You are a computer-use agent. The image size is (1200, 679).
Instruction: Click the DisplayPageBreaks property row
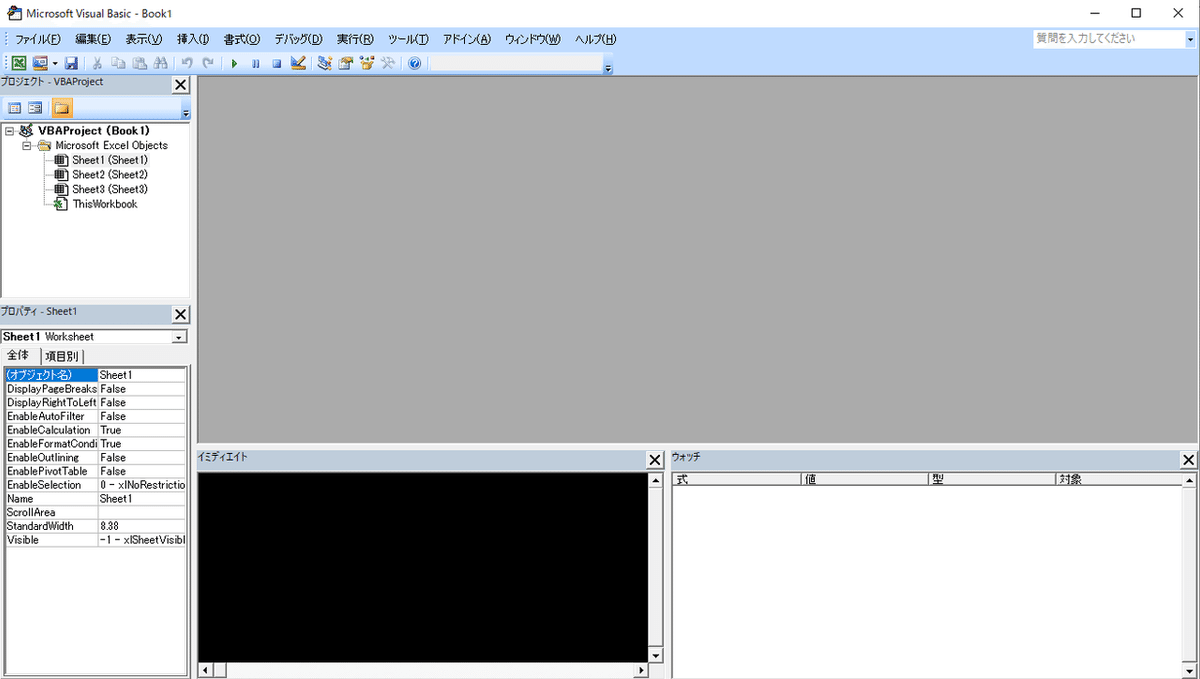(96, 389)
